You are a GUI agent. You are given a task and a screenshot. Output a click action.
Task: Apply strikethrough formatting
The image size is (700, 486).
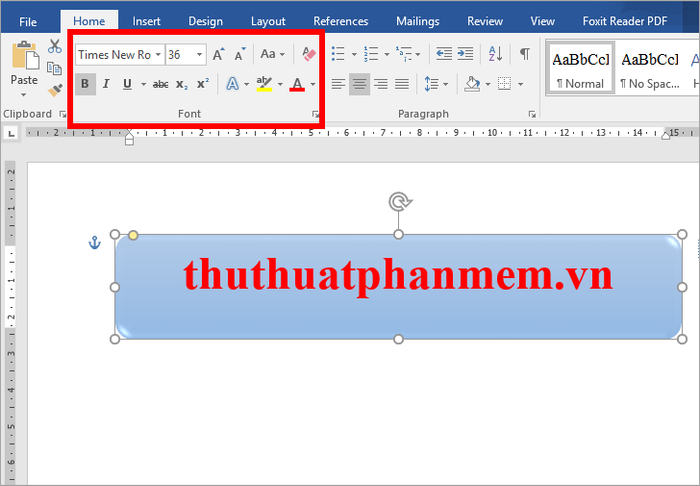point(160,84)
